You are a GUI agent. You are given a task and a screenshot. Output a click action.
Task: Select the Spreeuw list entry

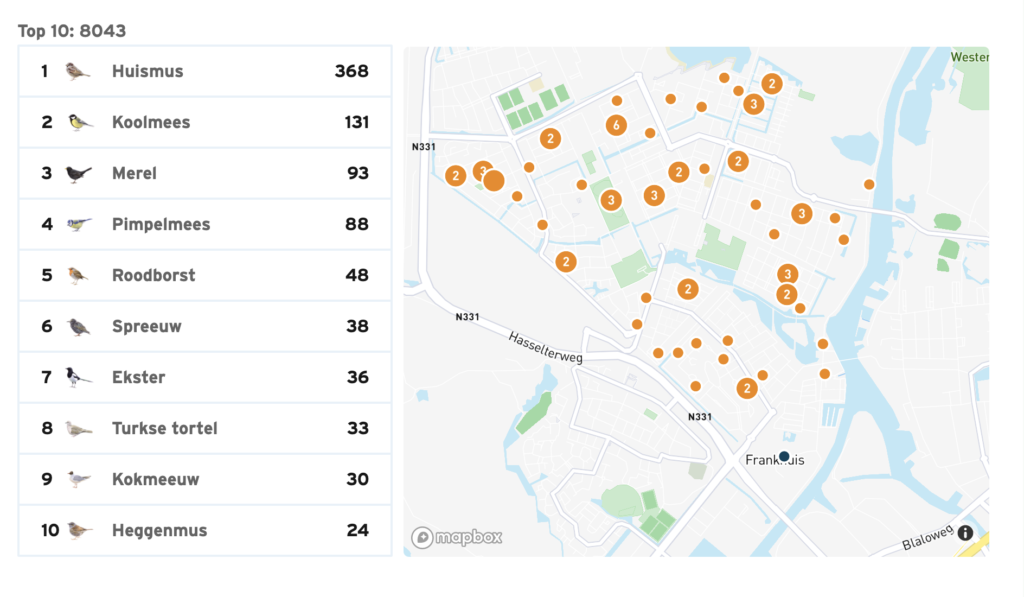tap(204, 326)
